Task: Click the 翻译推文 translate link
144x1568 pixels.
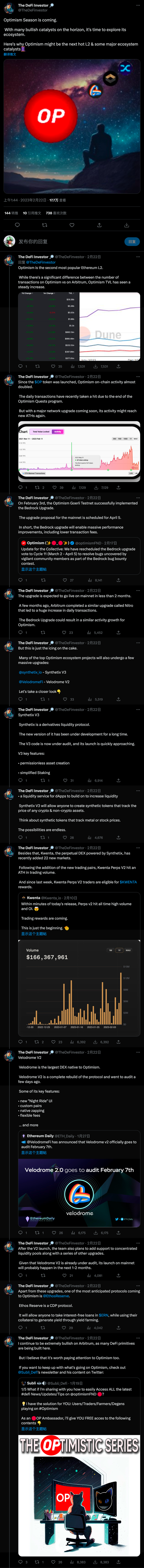Action: click(10, 54)
